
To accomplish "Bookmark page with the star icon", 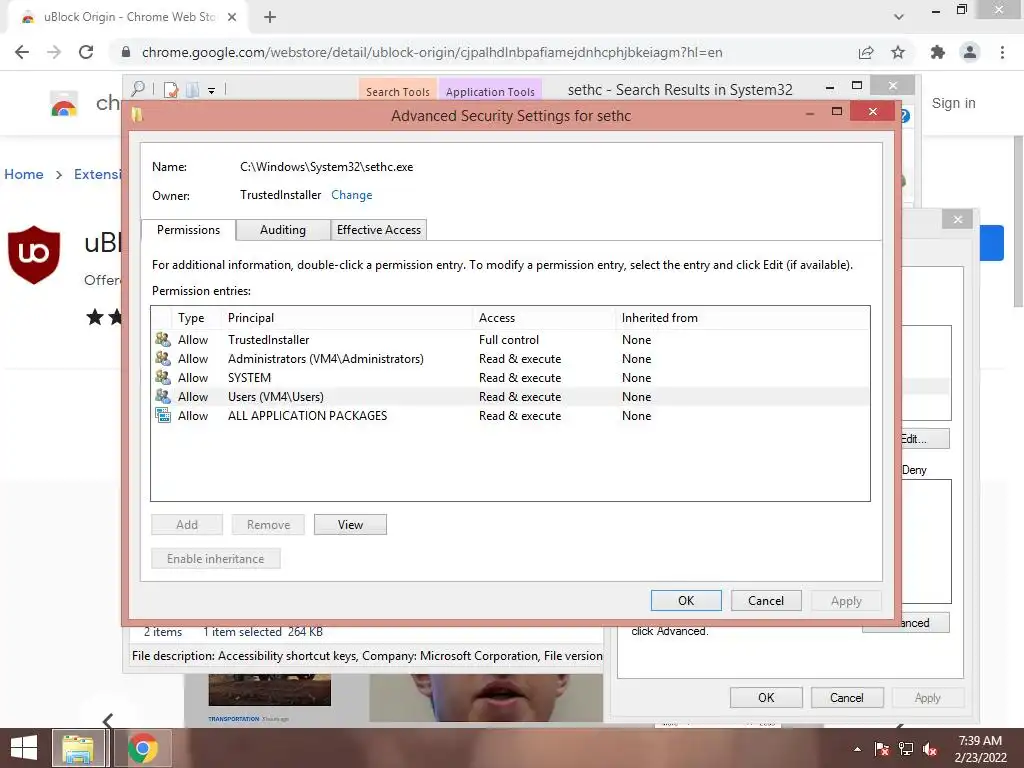I will tap(898, 52).
